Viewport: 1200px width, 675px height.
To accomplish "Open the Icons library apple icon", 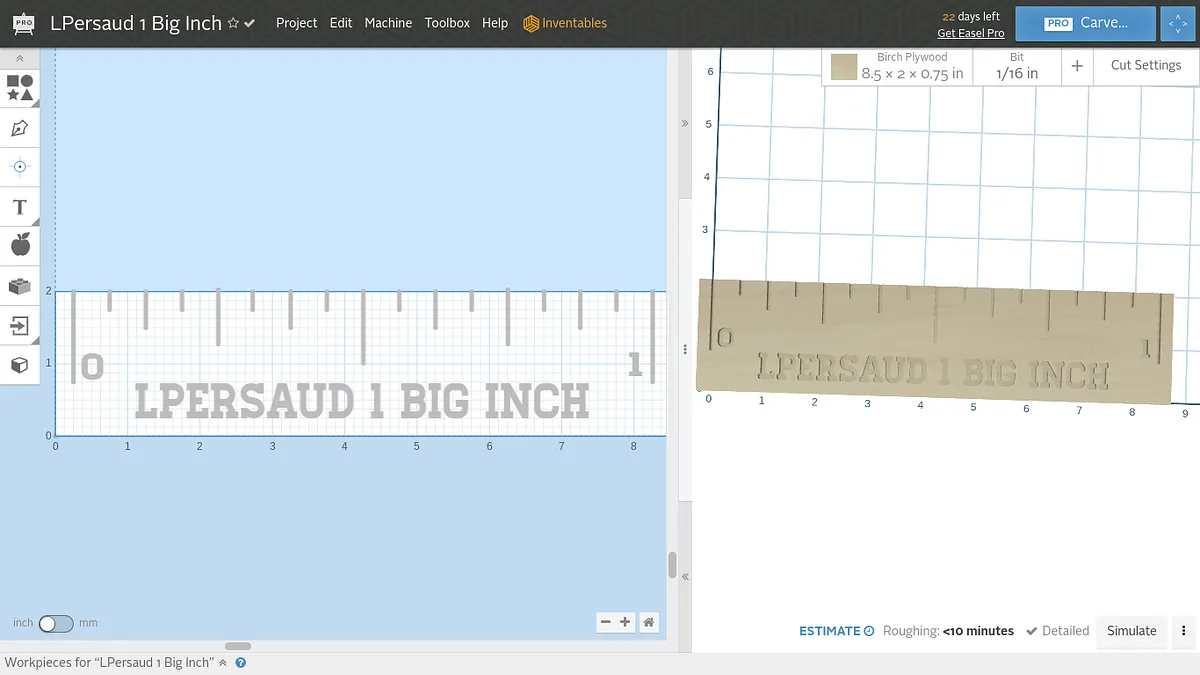I will [x=20, y=245].
